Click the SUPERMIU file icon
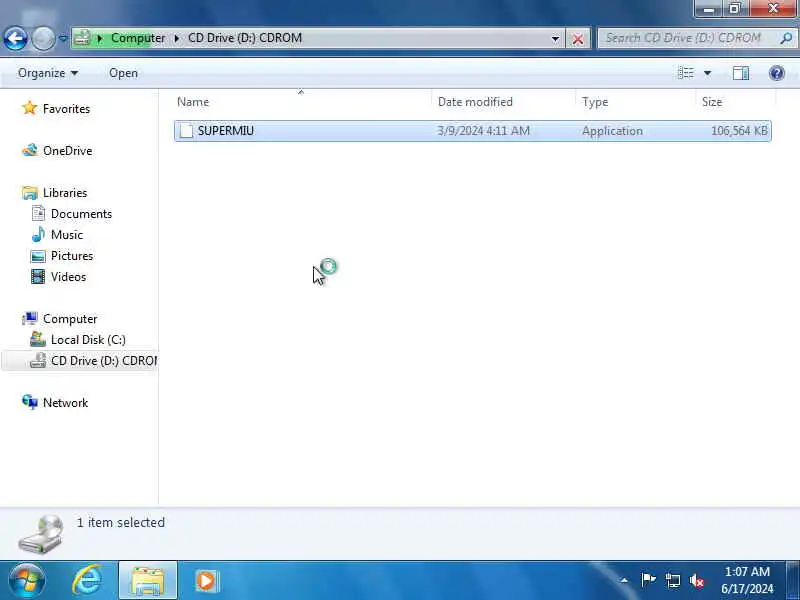The height and width of the screenshot is (600, 800). [x=186, y=131]
